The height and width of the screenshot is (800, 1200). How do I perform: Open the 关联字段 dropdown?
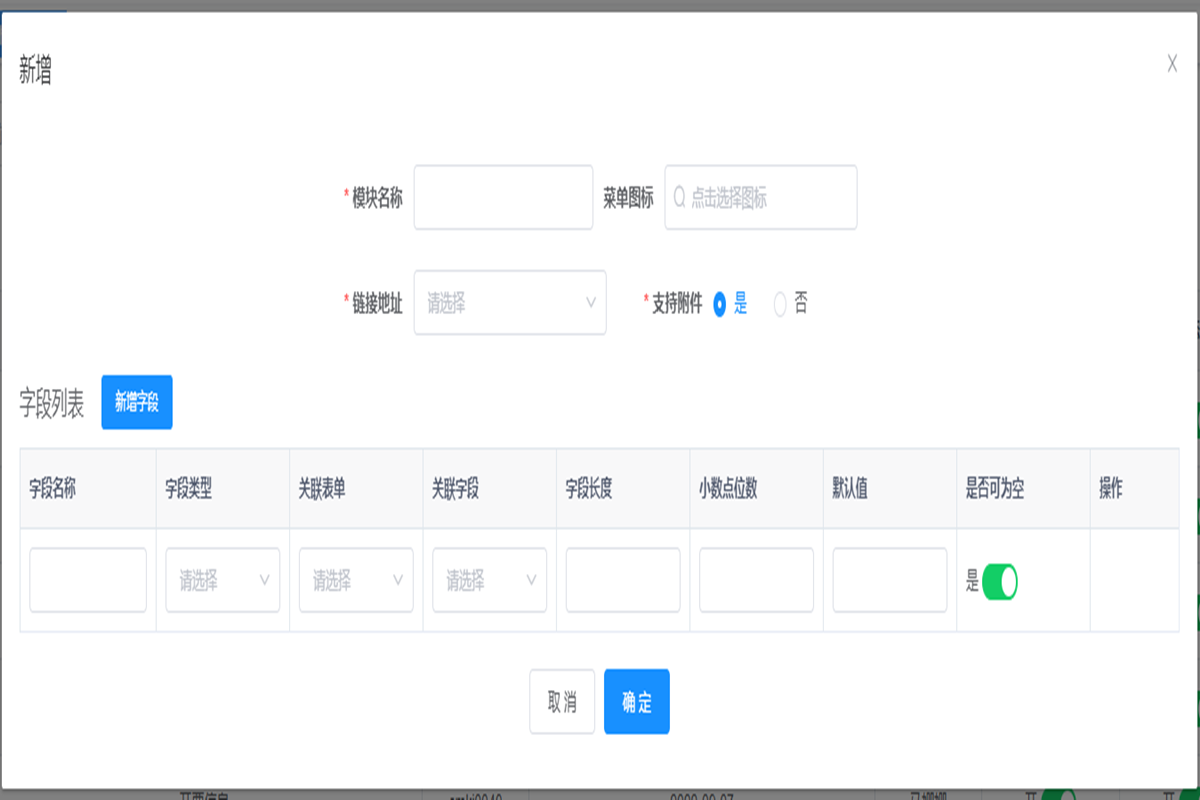click(489, 580)
